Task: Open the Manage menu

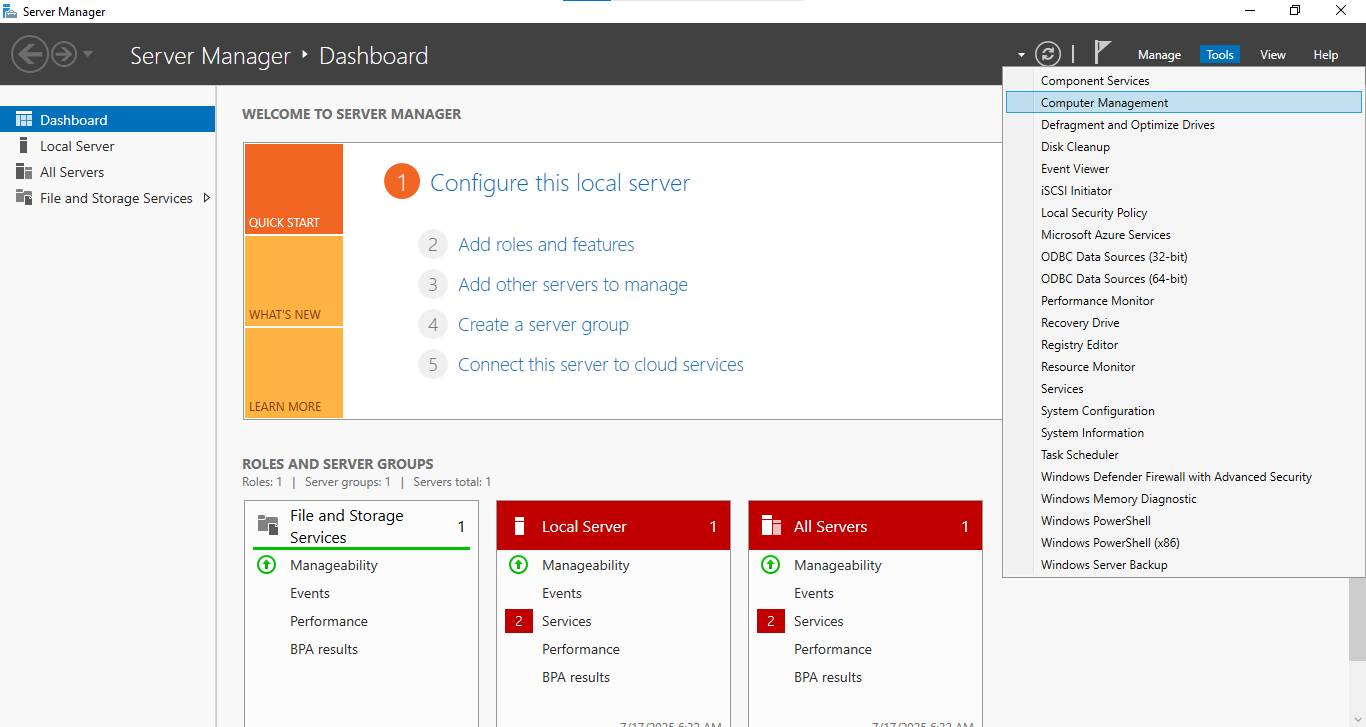Action: pos(1159,55)
